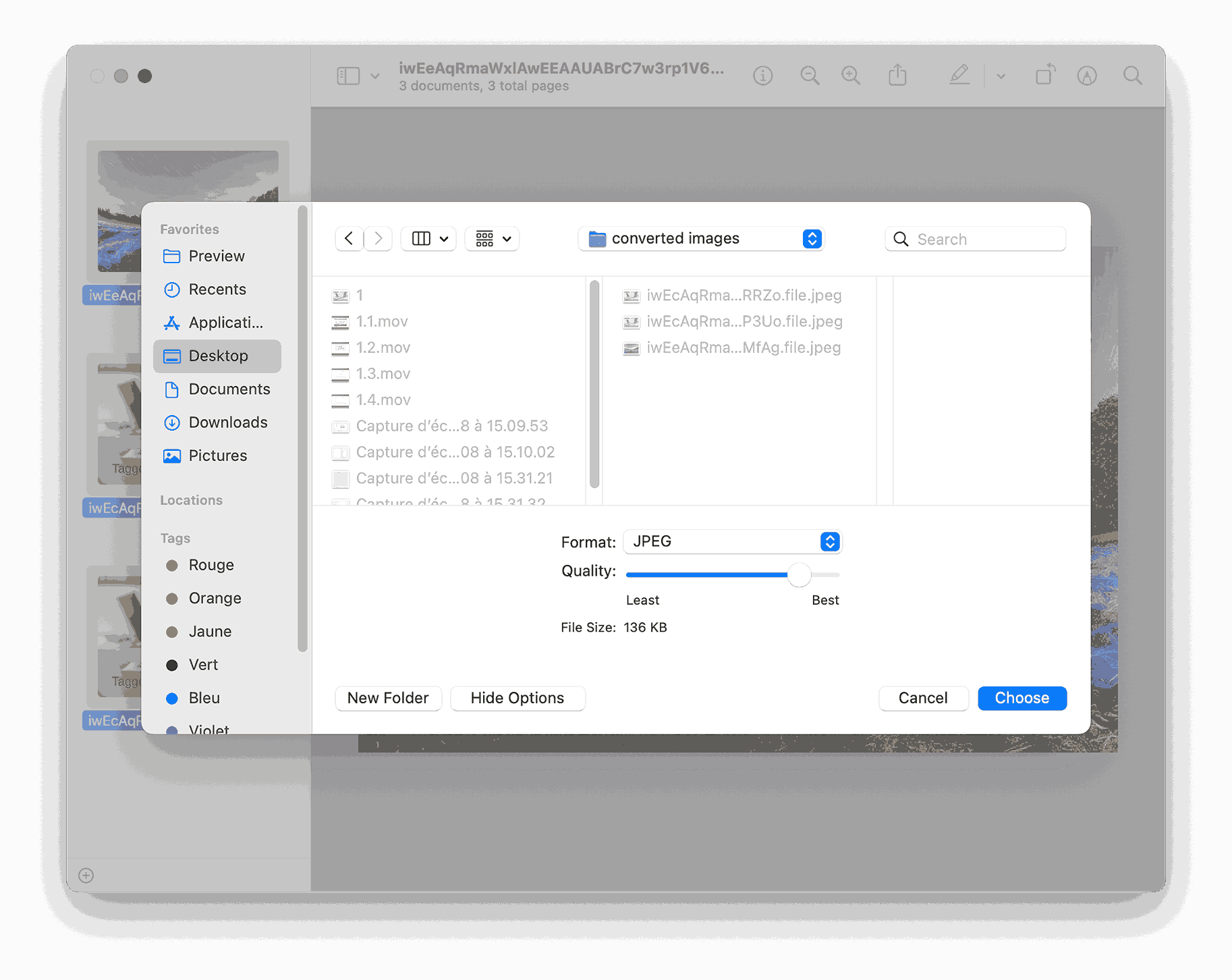Open the JPEG Format dropdown
This screenshot has width=1232, height=980.
(x=733, y=541)
